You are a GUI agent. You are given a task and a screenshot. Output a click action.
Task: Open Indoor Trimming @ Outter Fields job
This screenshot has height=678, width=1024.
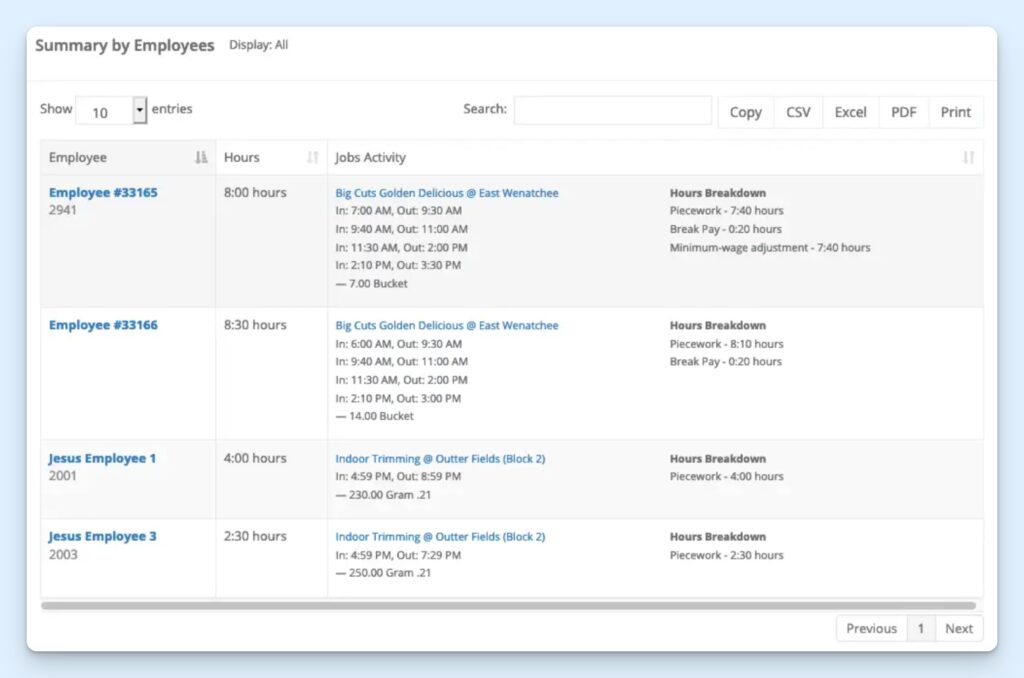[x=440, y=458]
